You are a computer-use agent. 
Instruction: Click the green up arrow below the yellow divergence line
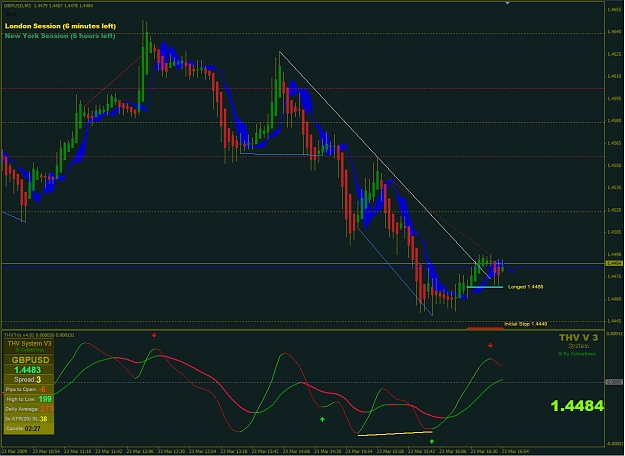432,441
